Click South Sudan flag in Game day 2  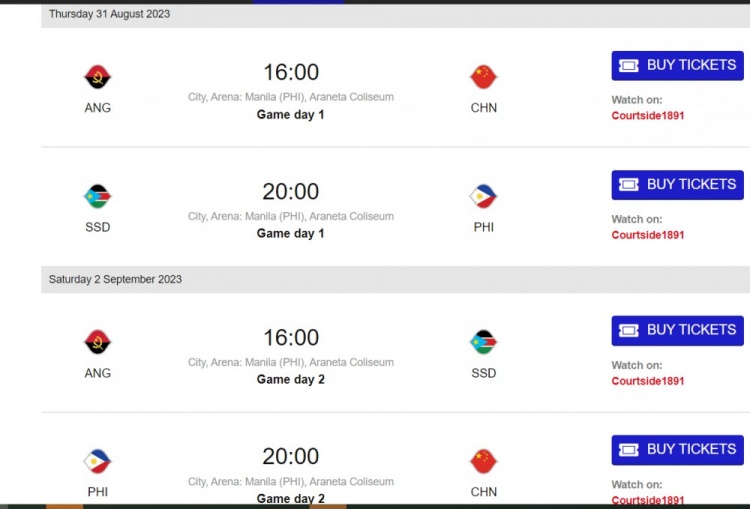click(x=484, y=342)
